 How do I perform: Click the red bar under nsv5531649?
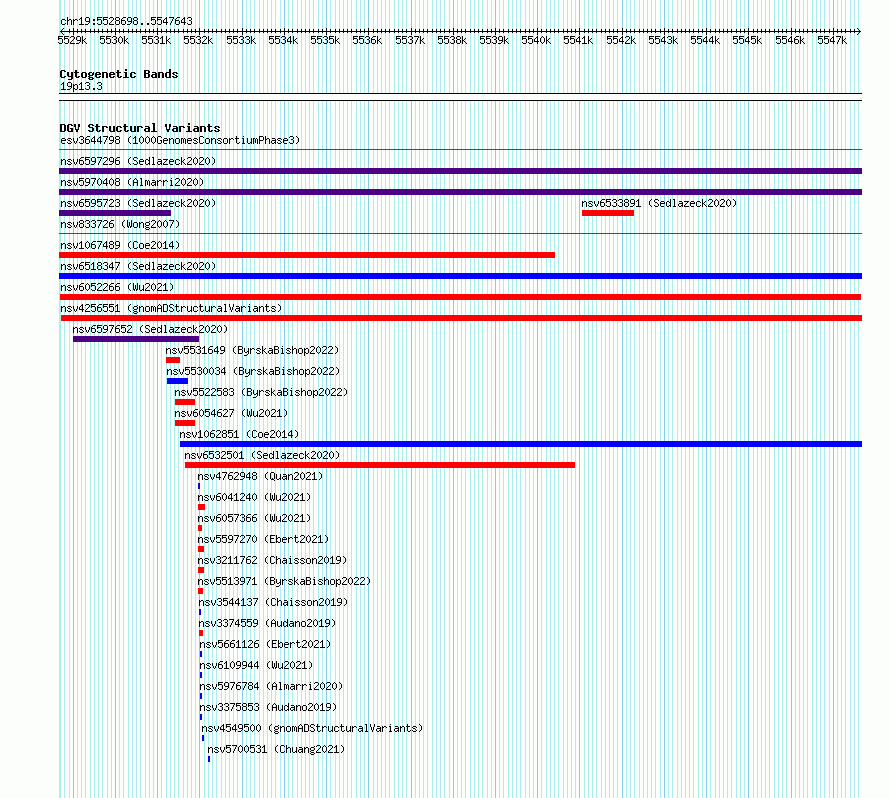tap(173, 360)
